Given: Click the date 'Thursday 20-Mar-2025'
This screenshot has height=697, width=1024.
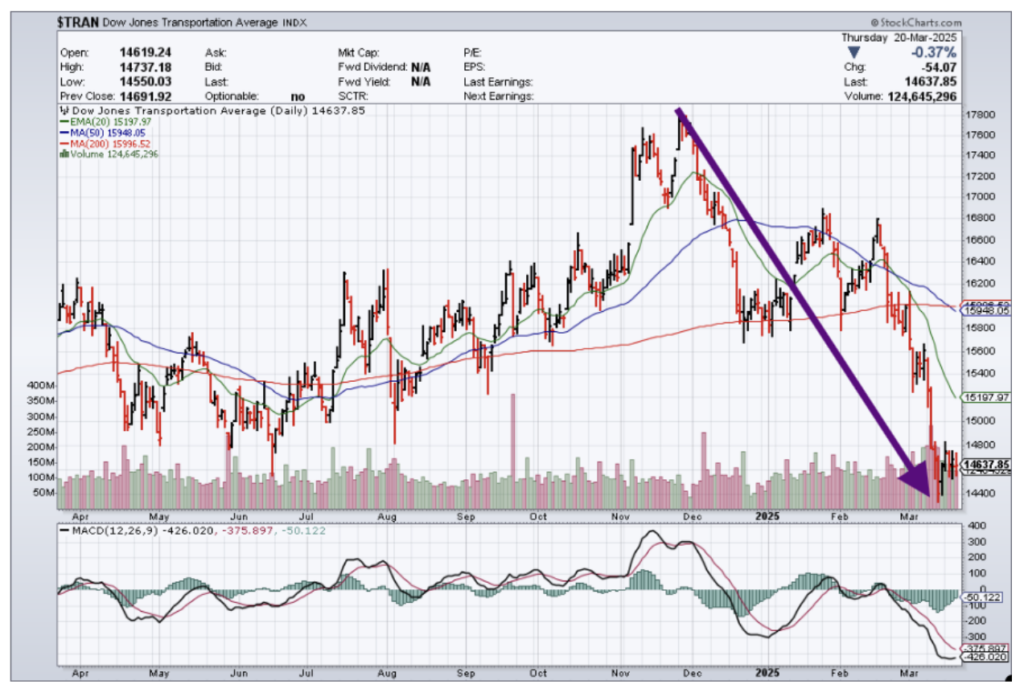Looking at the screenshot, I should coord(899,38).
